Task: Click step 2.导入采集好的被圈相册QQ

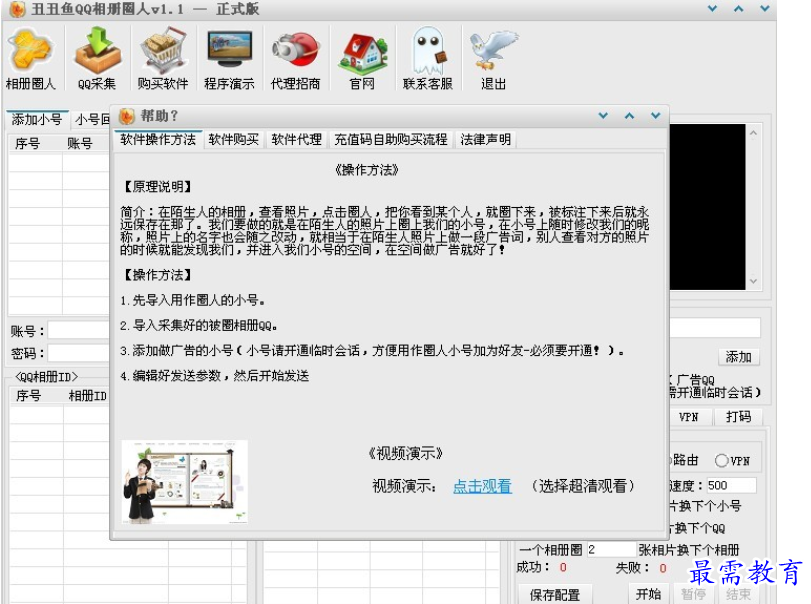Action: (199, 325)
